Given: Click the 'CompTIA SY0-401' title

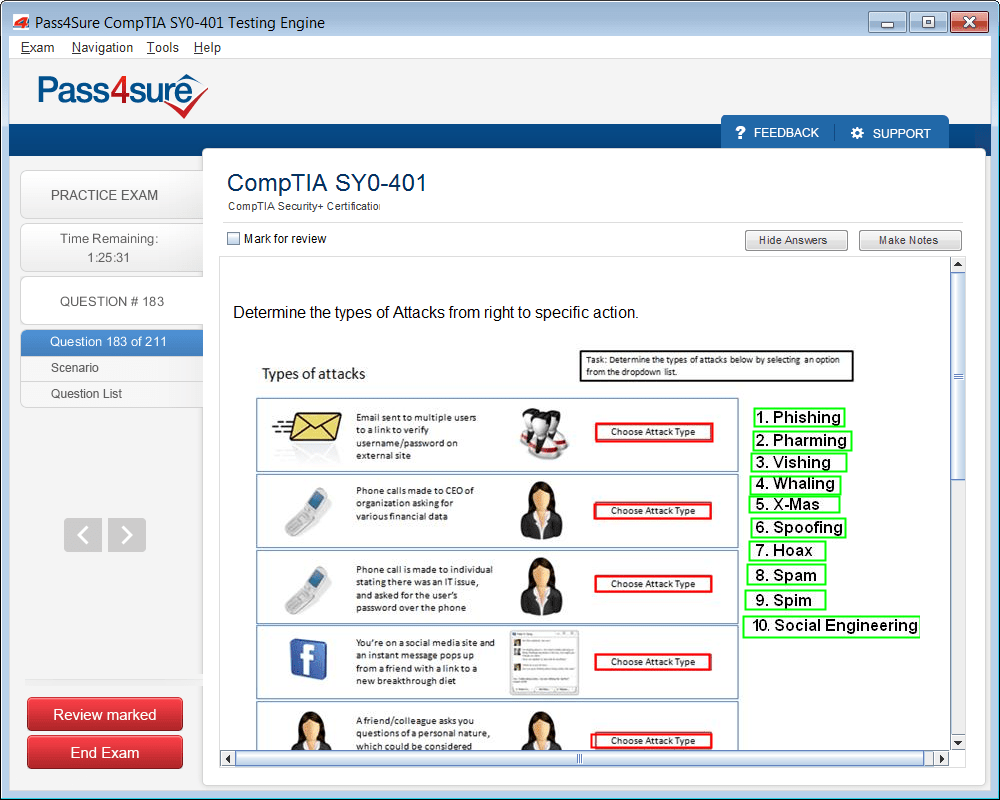Looking at the screenshot, I should tap(327, 183).
